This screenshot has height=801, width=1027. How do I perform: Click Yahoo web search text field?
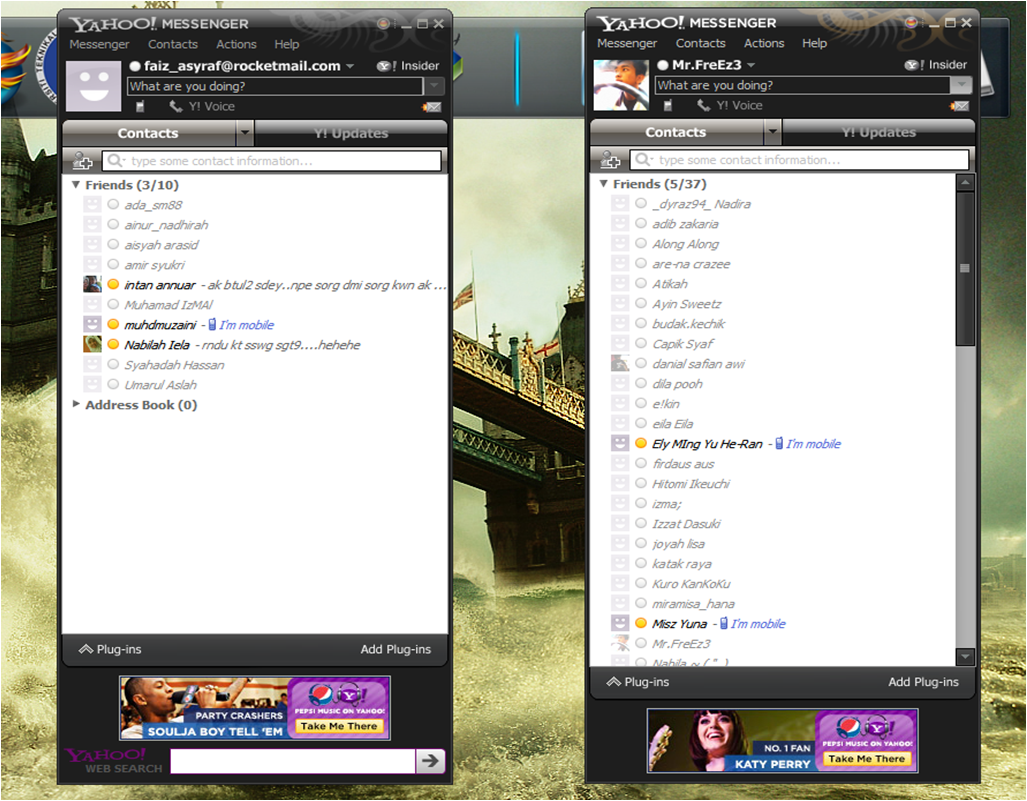pyautogui.click(x=293, y=761)
